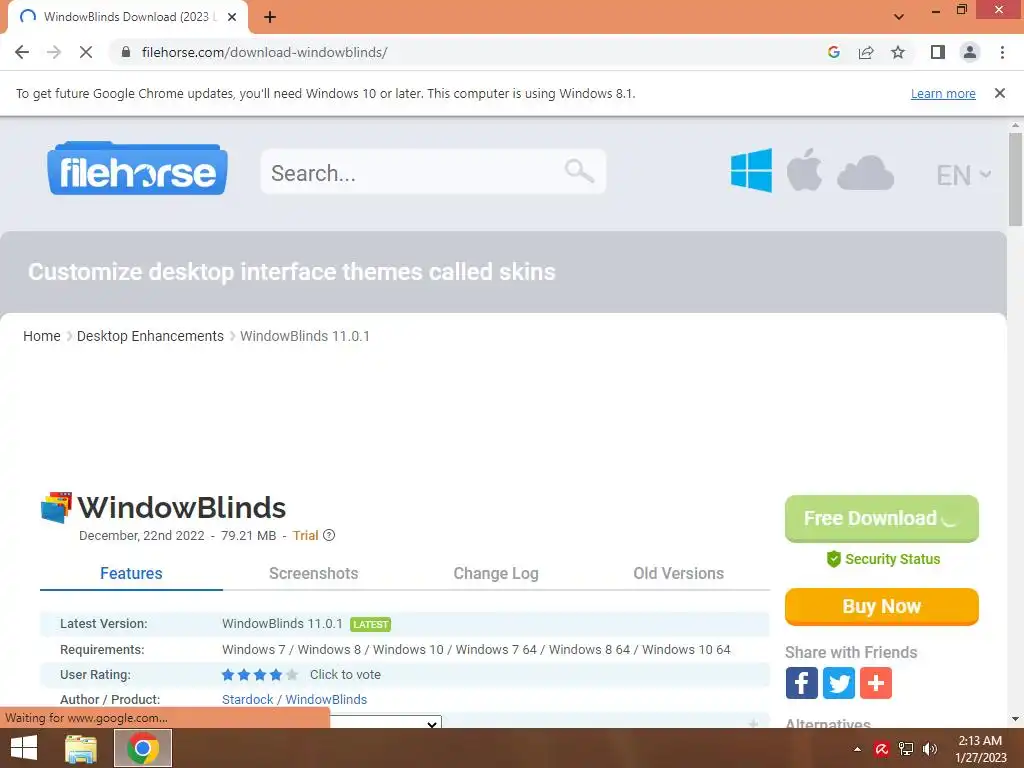Rate with the first star

[x=228, y=675]
